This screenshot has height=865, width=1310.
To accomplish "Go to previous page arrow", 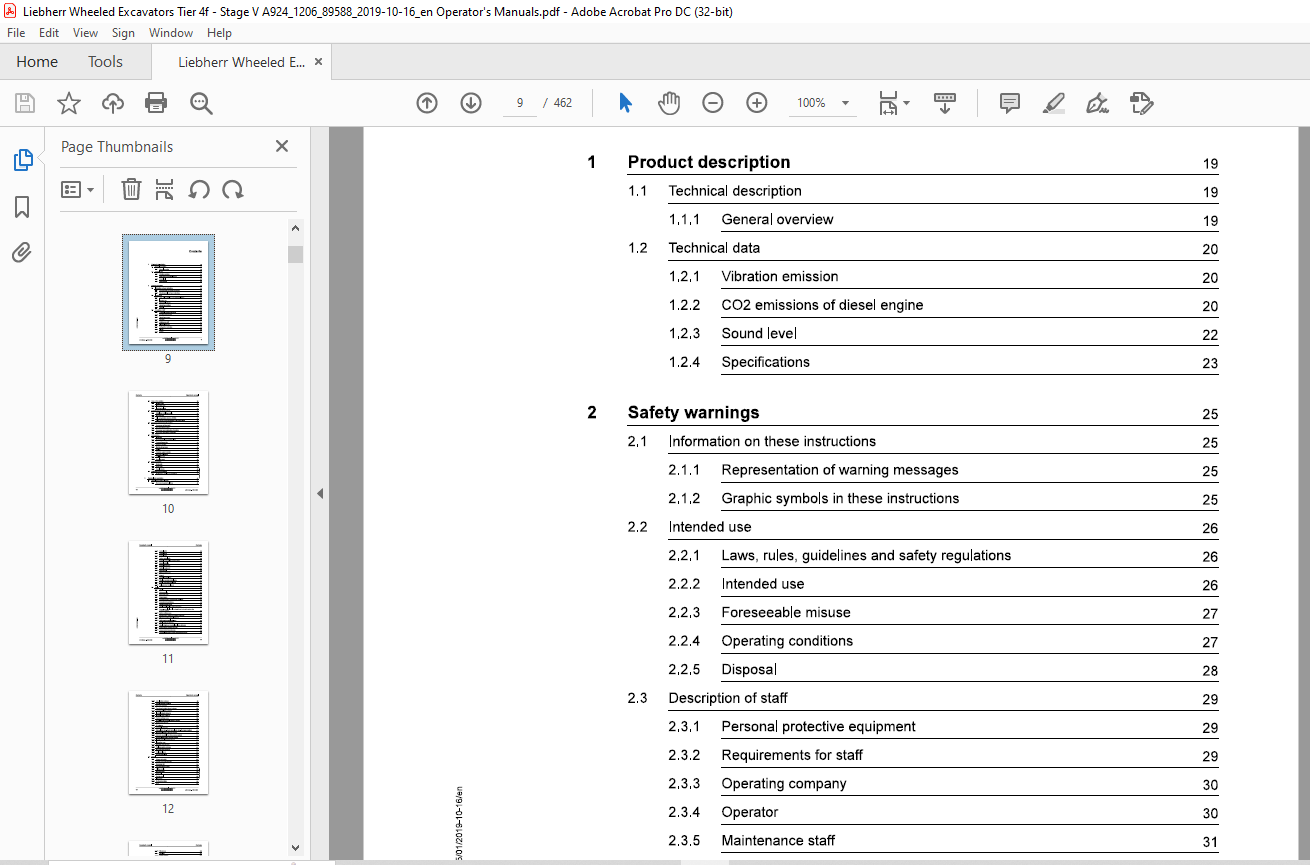I will [427, 103].
